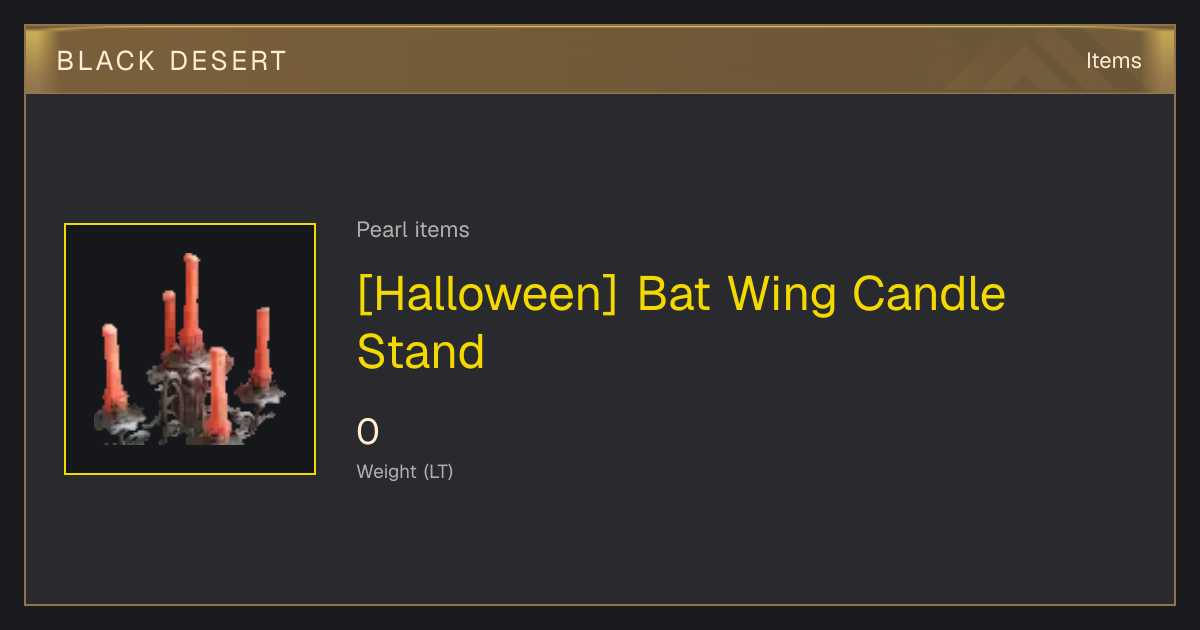1200x630 pixels.
Task: Click the BLACK DESERT logo text
Action: (x=172, y=61)
